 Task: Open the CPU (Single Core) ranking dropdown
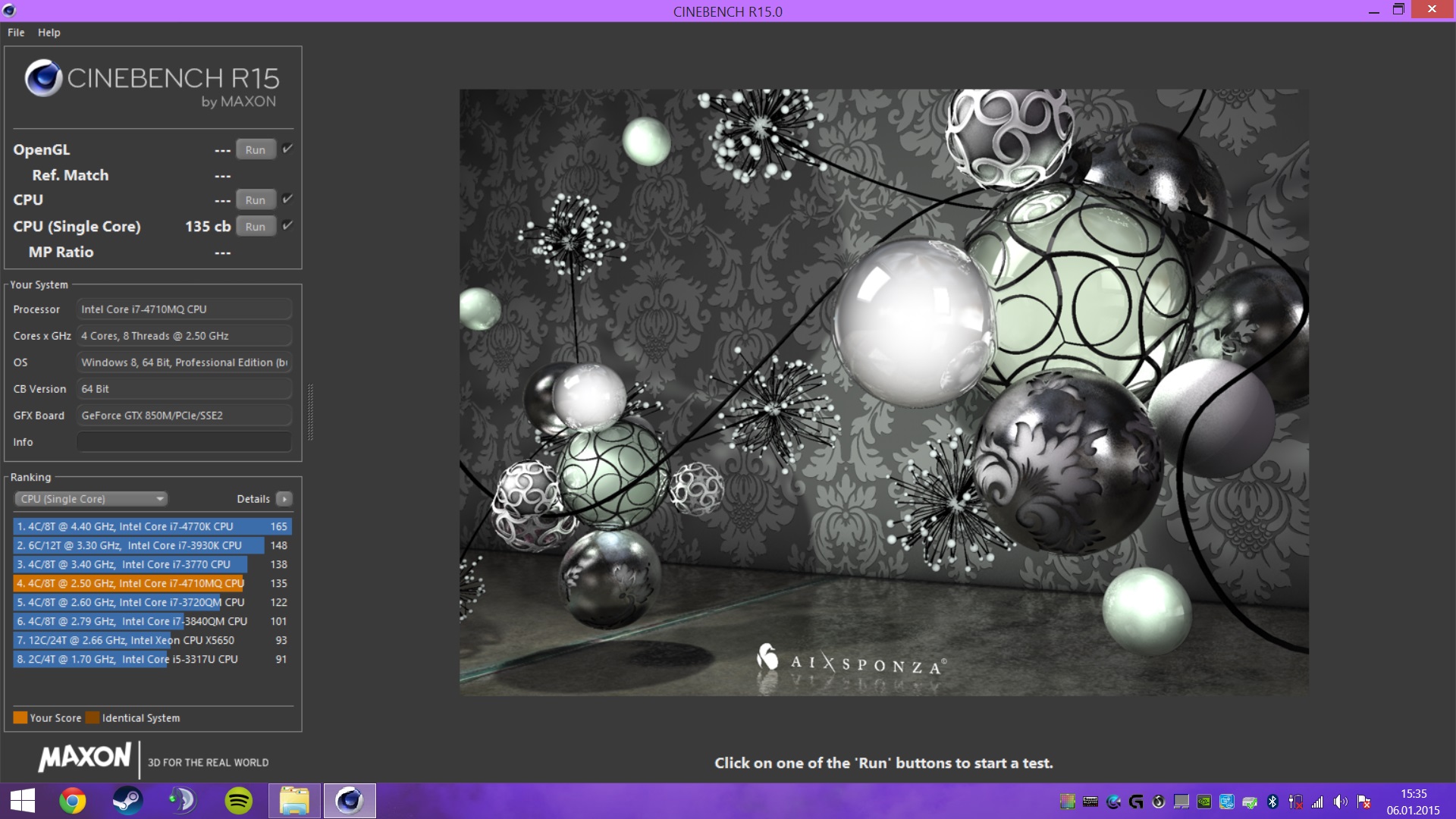91,499
